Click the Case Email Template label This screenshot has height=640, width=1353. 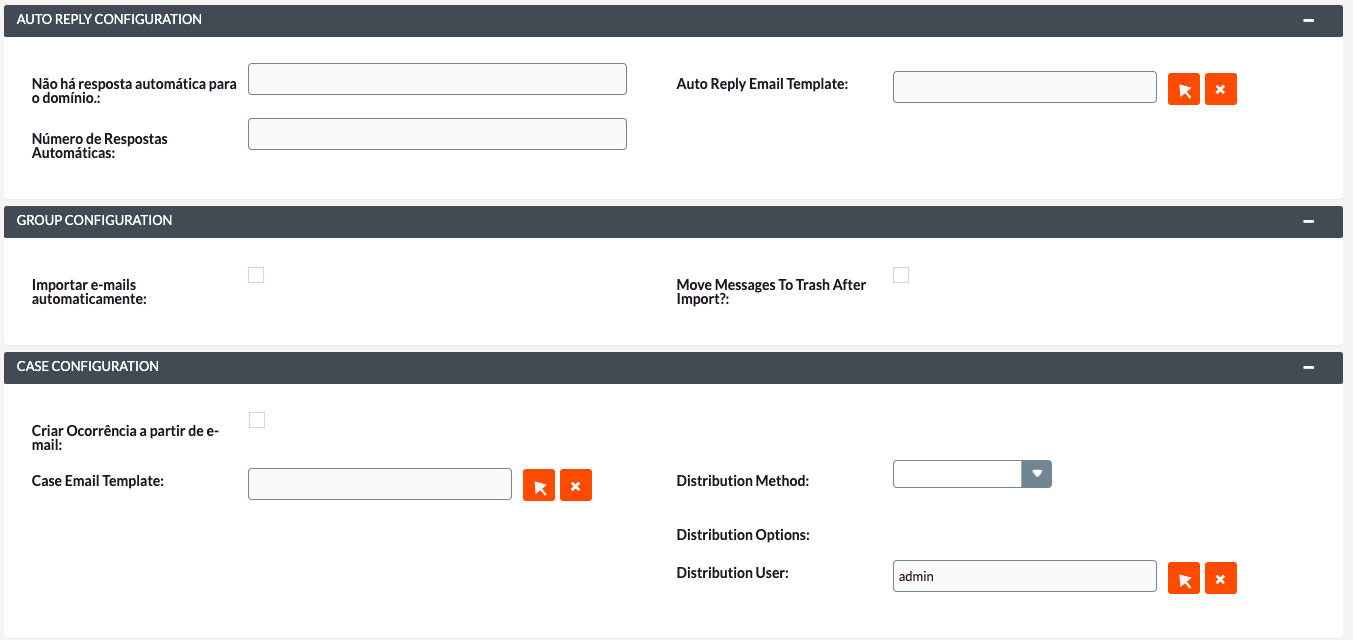click(x=98, y=481)
